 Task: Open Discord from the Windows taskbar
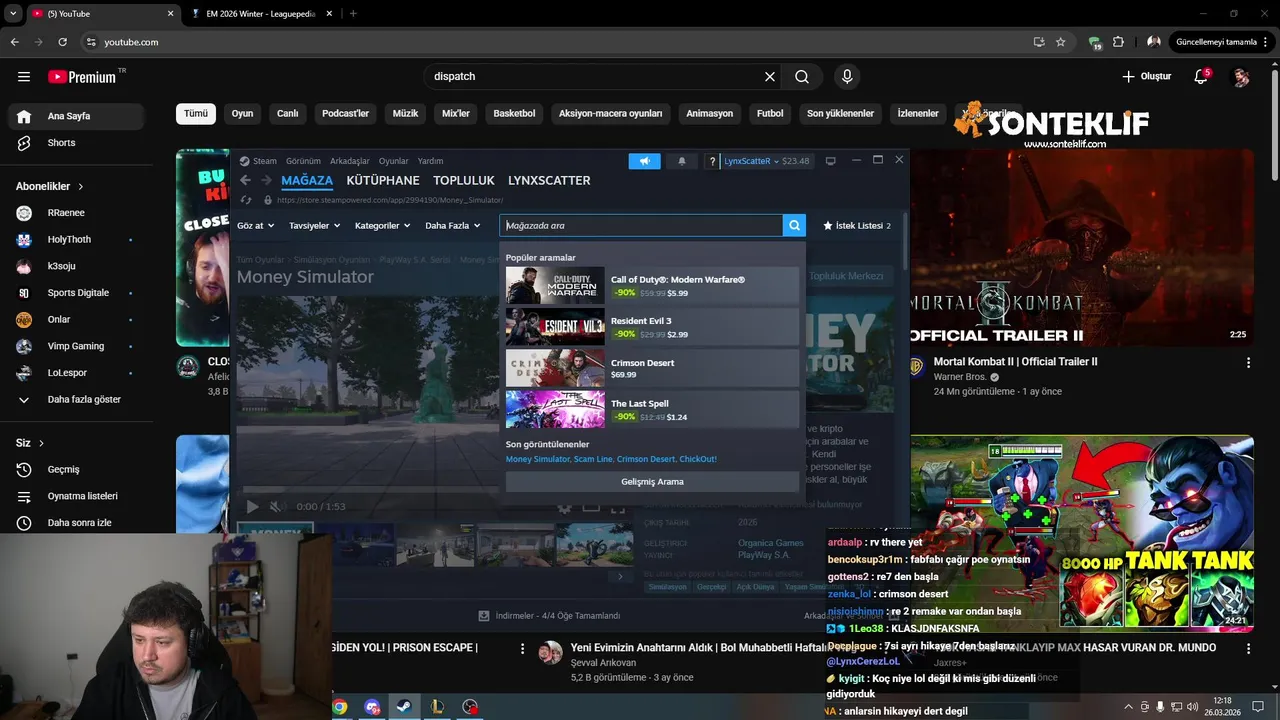point(373,707)
